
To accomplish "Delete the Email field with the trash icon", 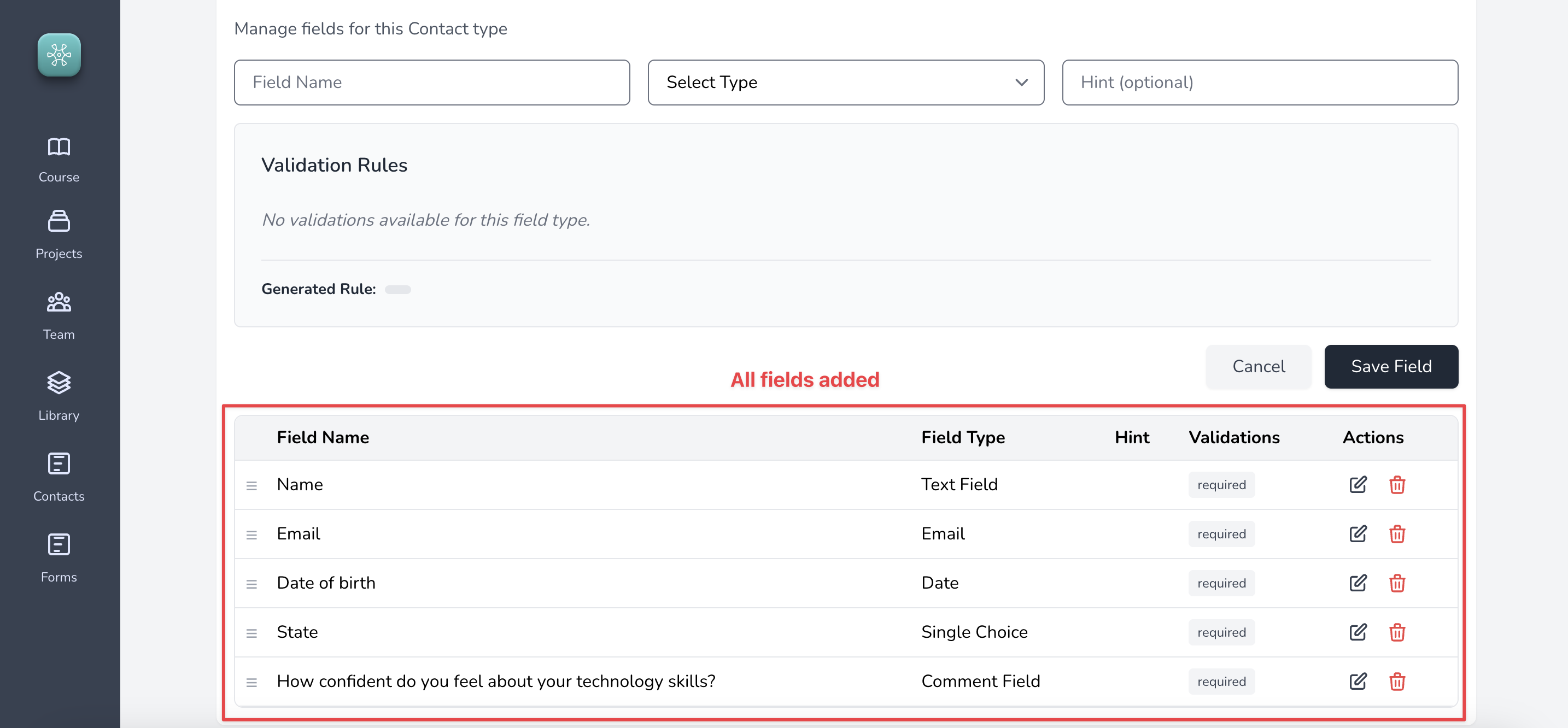I will (1397, 534).
